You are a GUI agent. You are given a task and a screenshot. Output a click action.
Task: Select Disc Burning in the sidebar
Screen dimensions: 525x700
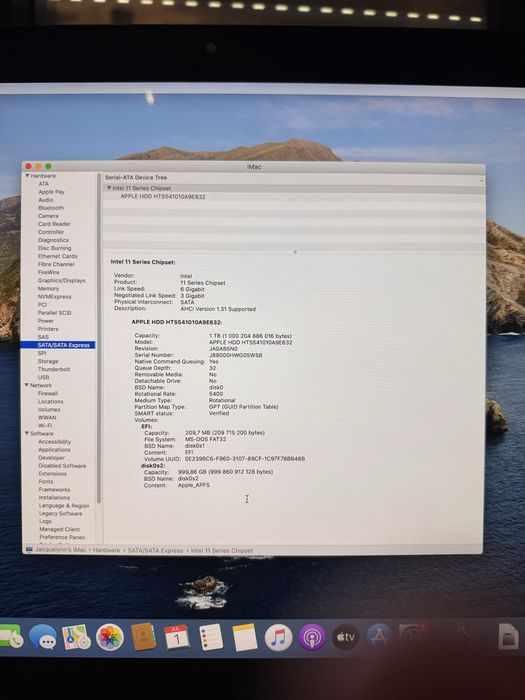[54, 248]
